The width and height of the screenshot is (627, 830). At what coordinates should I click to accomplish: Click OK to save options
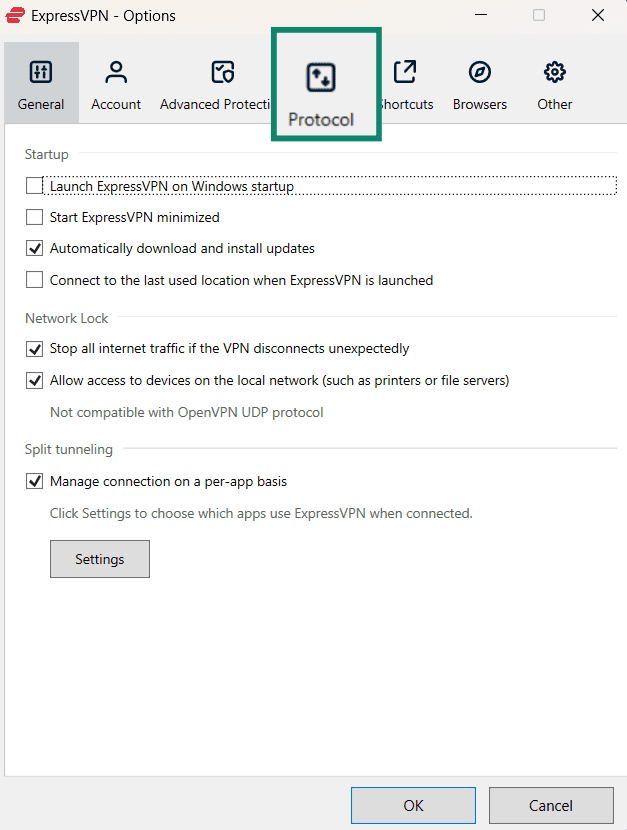tap(413, 805)
